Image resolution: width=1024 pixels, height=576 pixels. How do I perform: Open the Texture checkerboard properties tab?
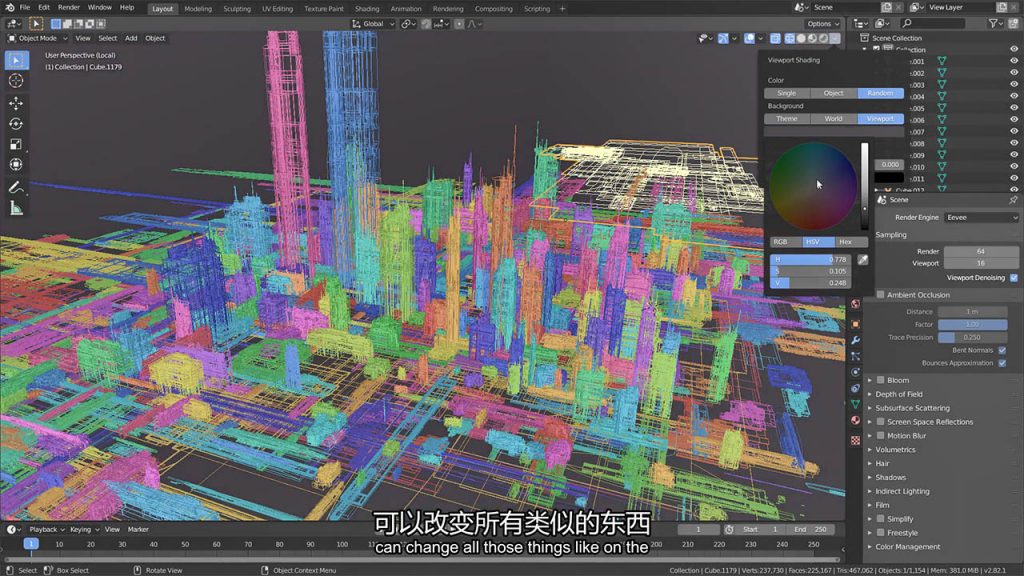coord(856,441)
